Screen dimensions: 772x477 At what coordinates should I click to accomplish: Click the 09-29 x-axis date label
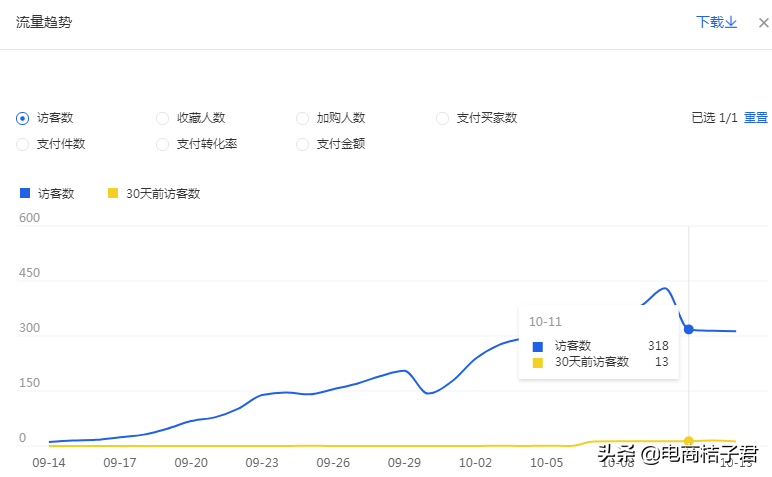(404, 463)
